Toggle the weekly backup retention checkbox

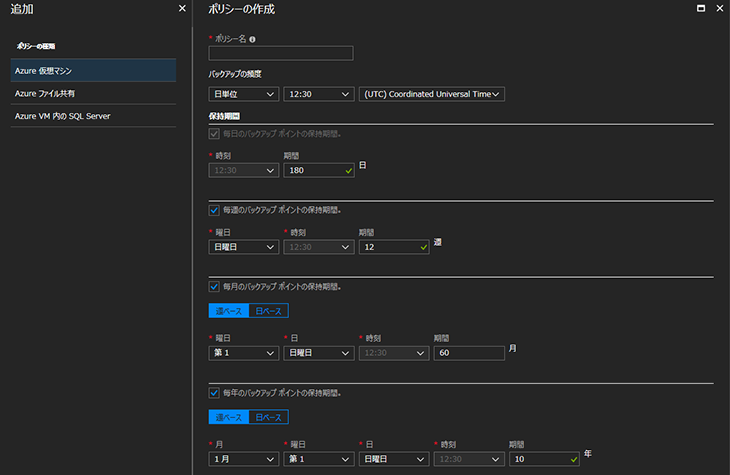pyautogui.click(x=214, y=210)
